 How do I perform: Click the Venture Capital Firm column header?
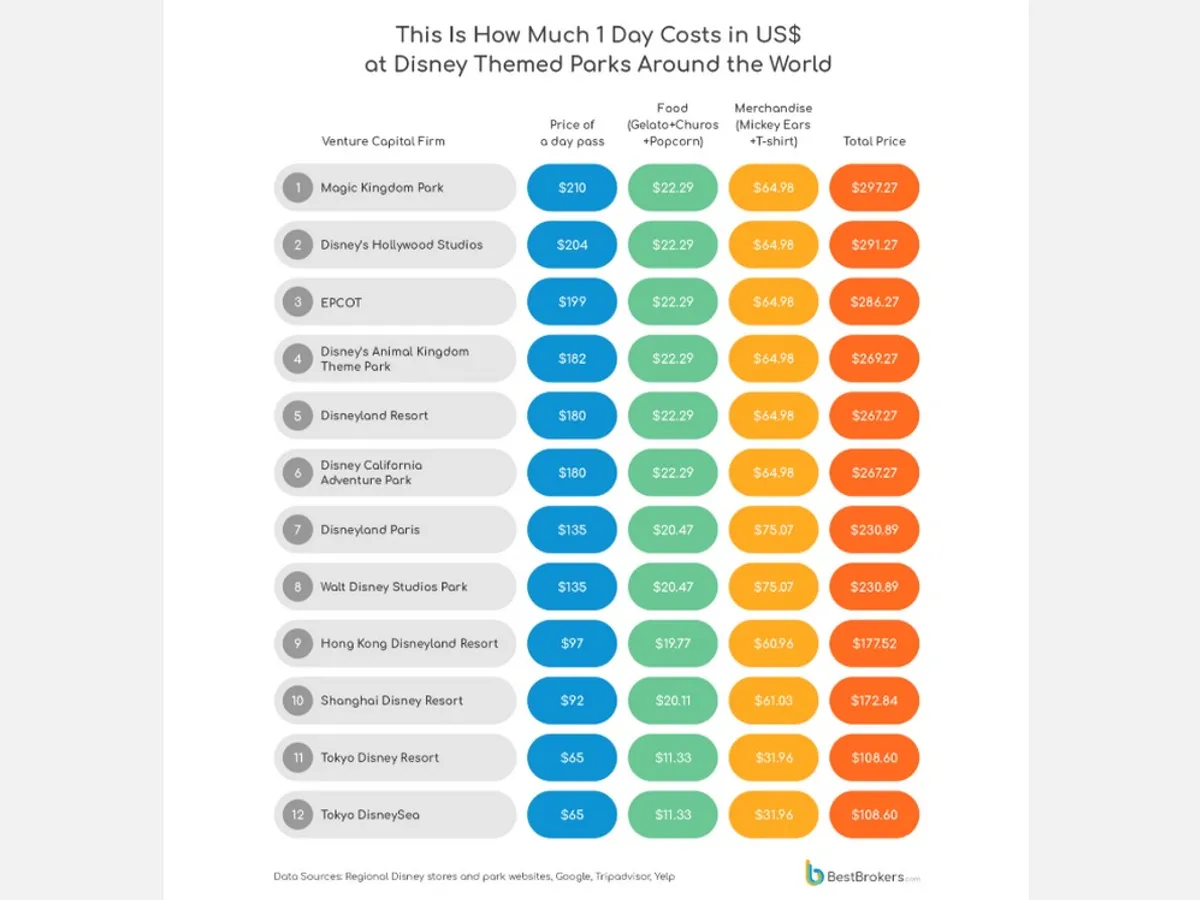[x=383, y=141]
